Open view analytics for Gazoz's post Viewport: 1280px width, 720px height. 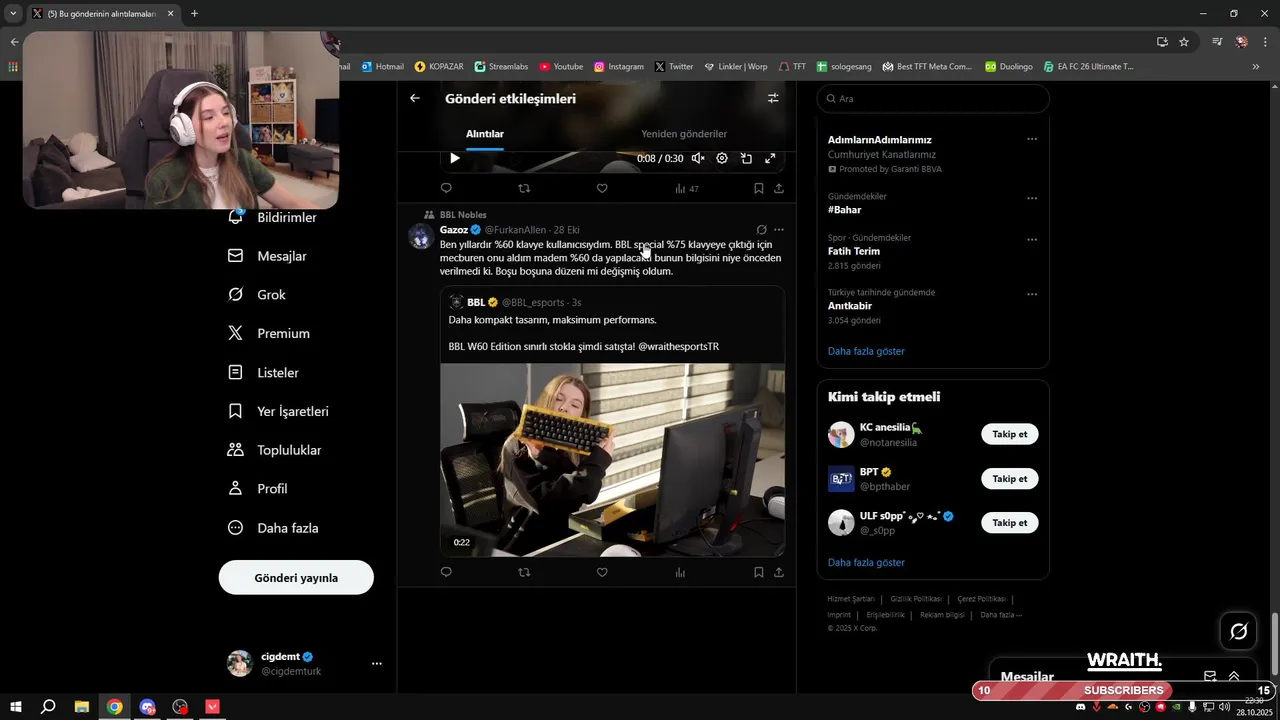(x=680, y=572)
